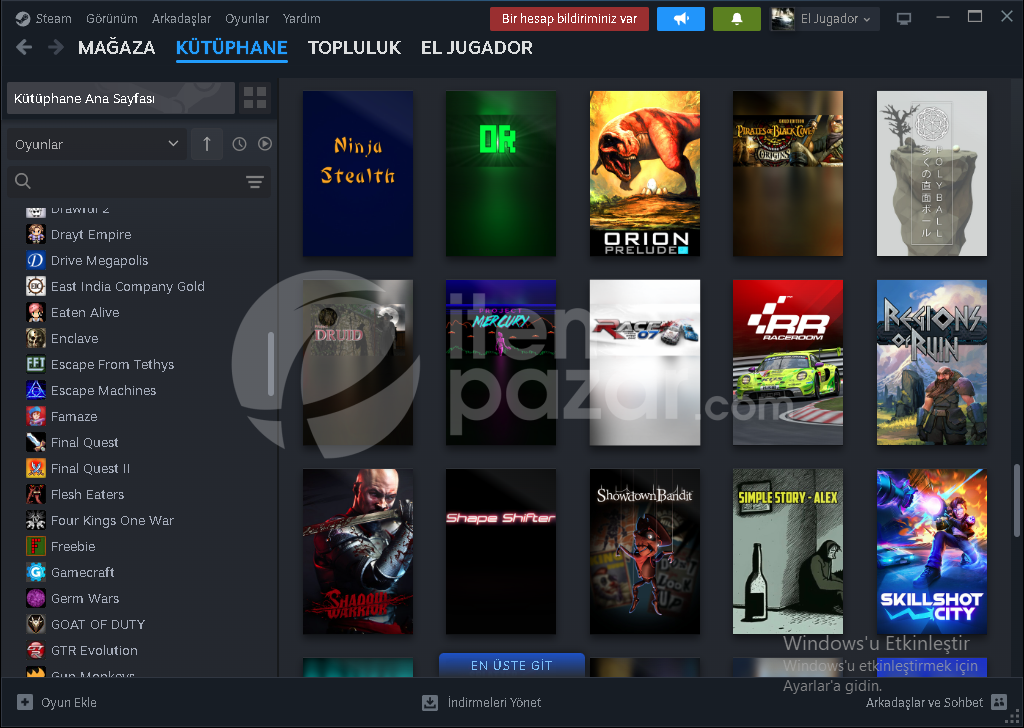Click the GTR Evolution icon
Viewport: 1024px width, 728px height.
(x=36, y=650)
